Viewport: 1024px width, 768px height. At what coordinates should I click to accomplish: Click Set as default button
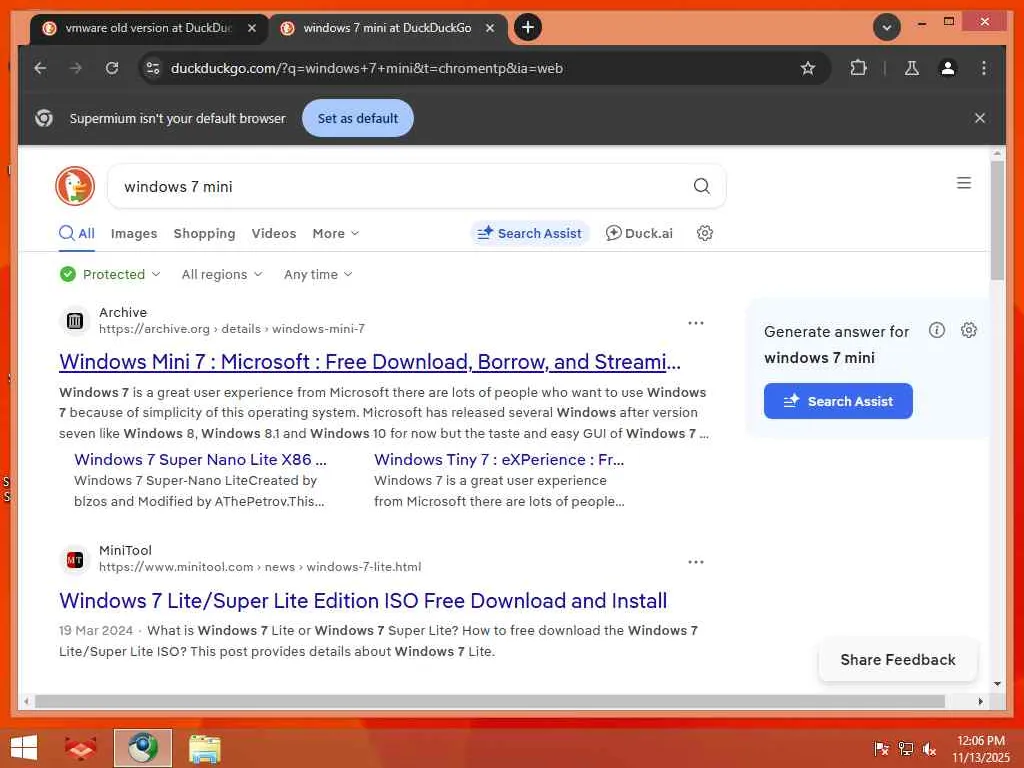358,118
